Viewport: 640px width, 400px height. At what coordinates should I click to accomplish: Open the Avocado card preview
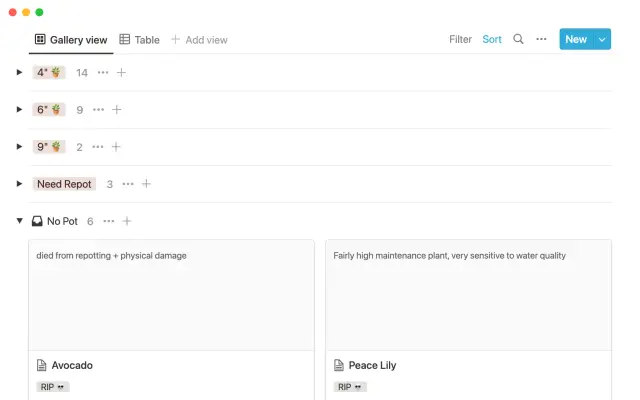tap(171, 295)
